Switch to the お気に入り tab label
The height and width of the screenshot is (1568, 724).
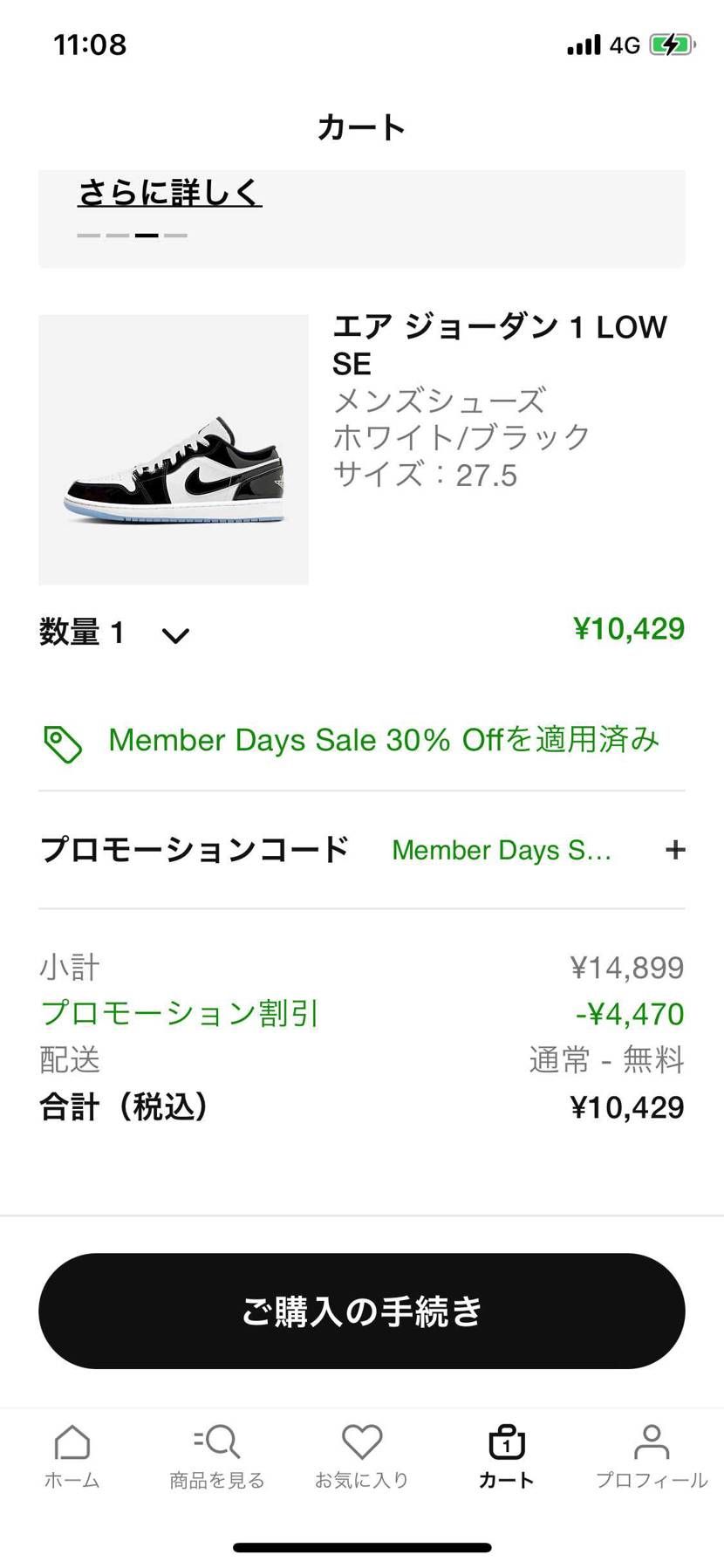(x=362, y=1480)
